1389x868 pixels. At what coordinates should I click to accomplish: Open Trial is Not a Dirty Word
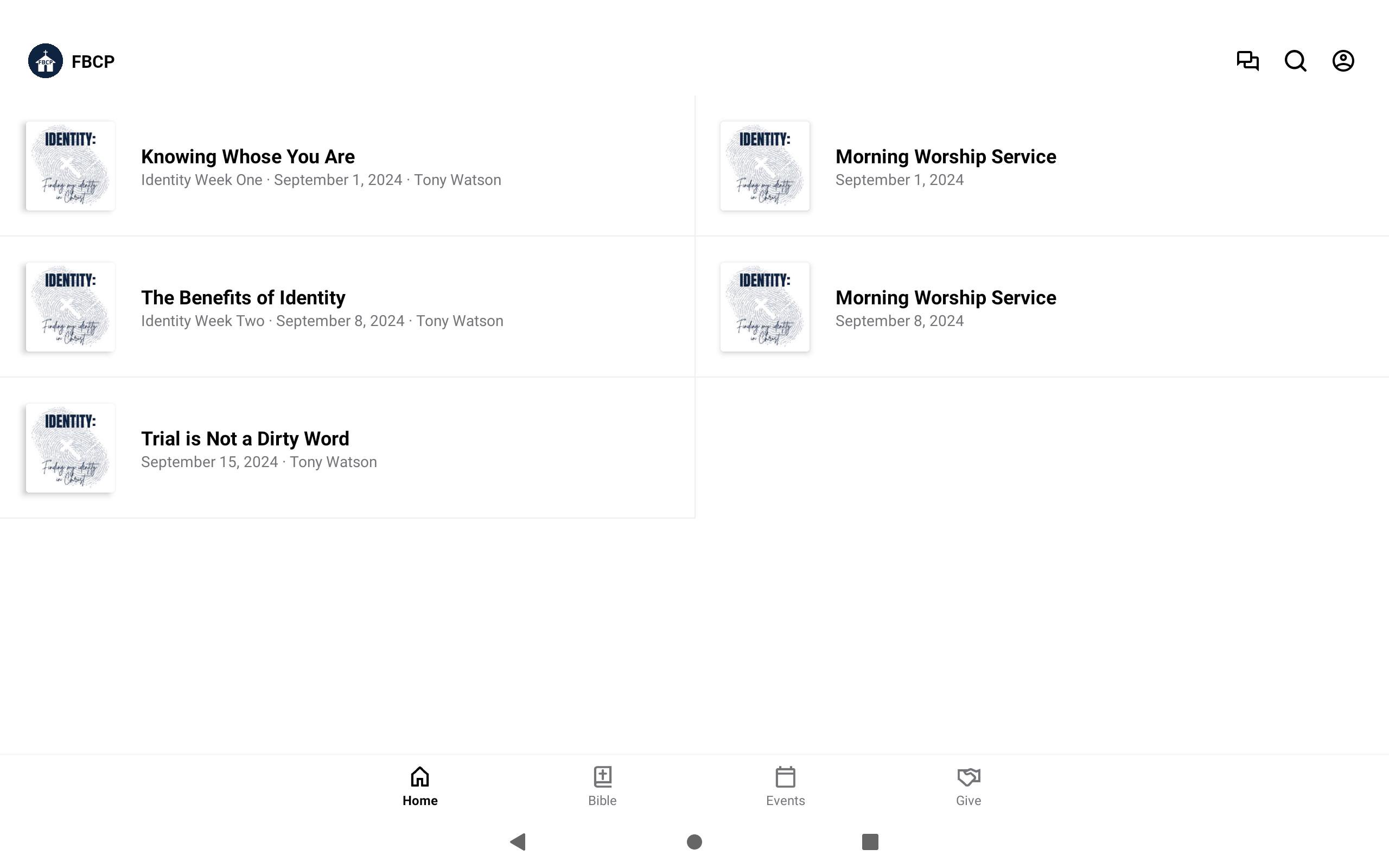click(x=245, y=439)
